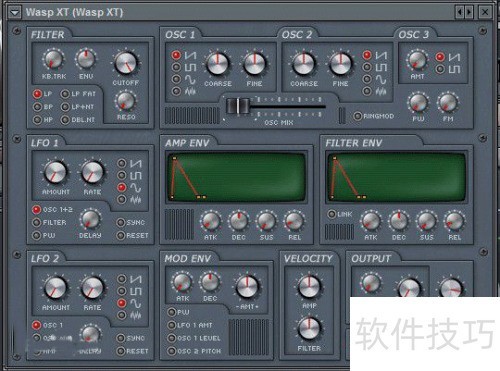Viewport: 500px width, 371px height.
Task: Toggle LFO 2 SYNC
Action: (x=121, y=338)
